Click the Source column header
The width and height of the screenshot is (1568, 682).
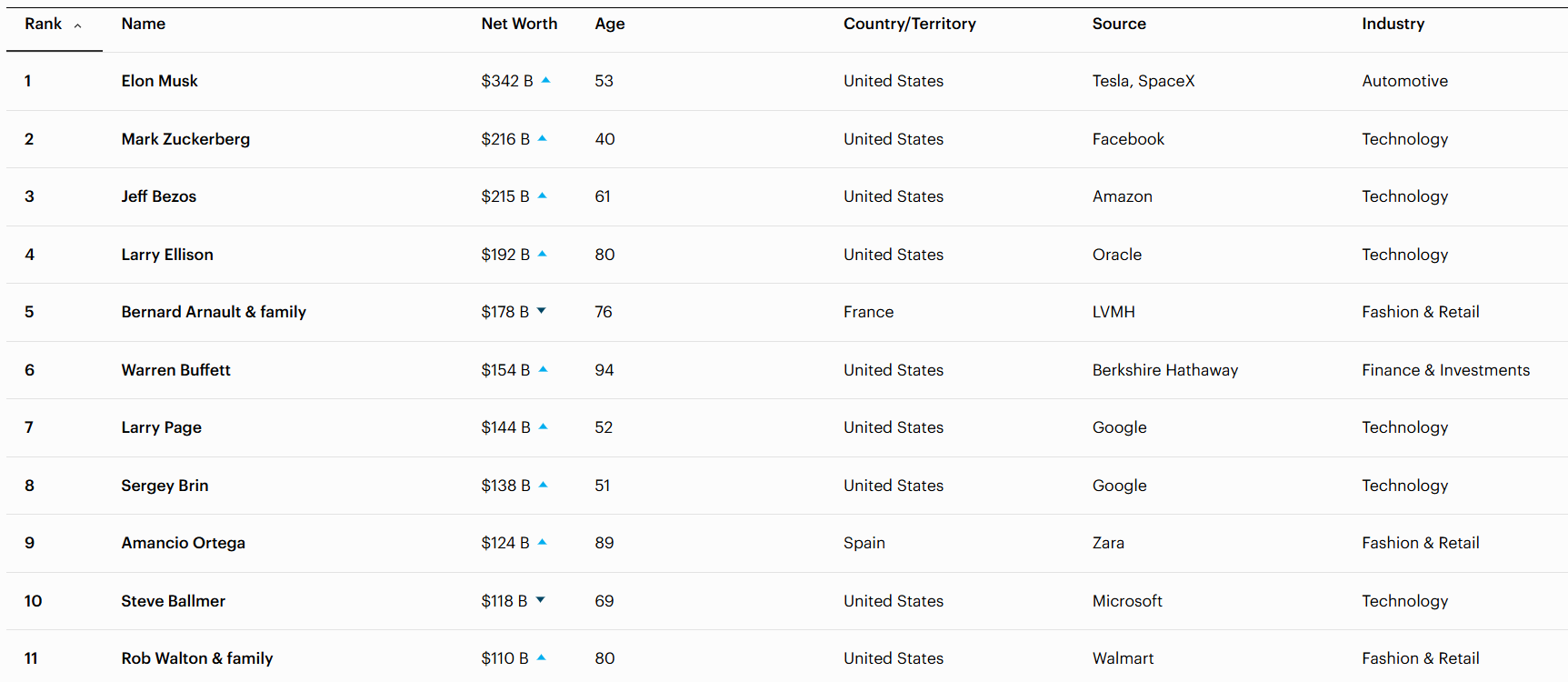(1119, 24)
